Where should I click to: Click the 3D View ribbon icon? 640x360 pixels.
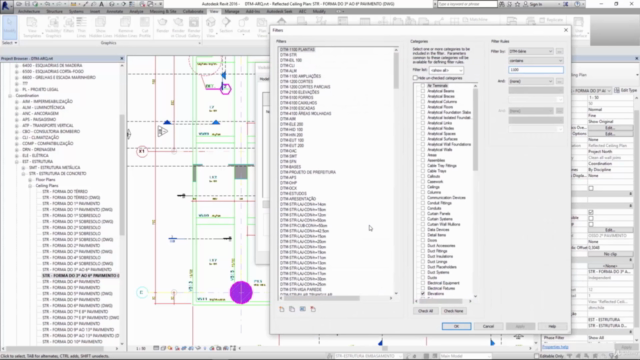point(211,27)
